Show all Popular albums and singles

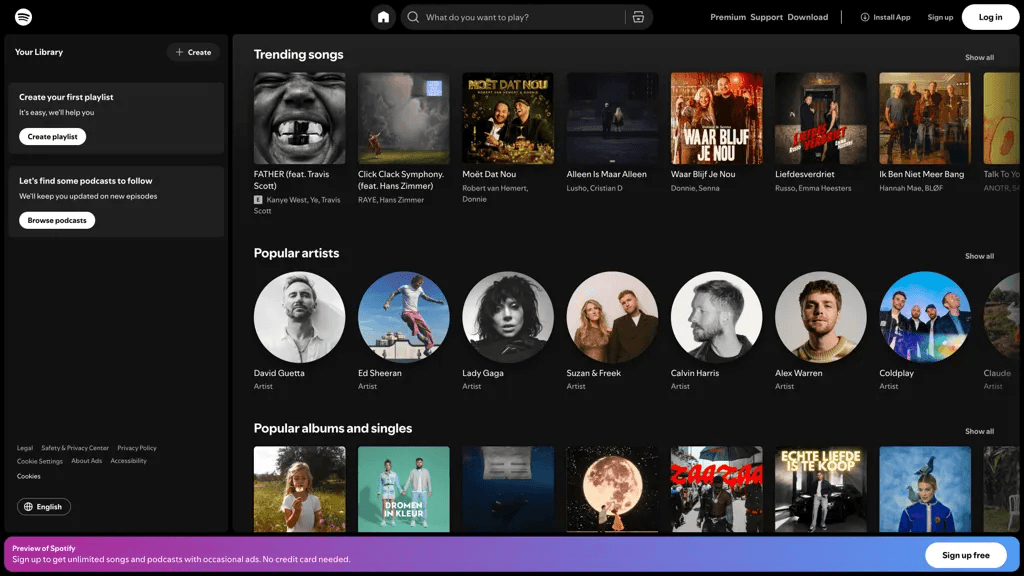coord(979,431)
